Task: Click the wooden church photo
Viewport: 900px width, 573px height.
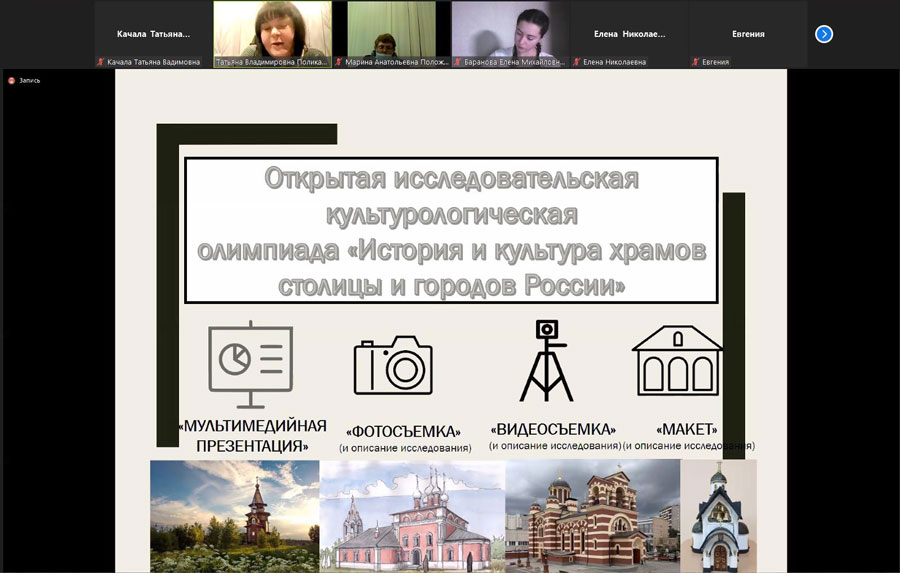Action: [x=234, y=516]
